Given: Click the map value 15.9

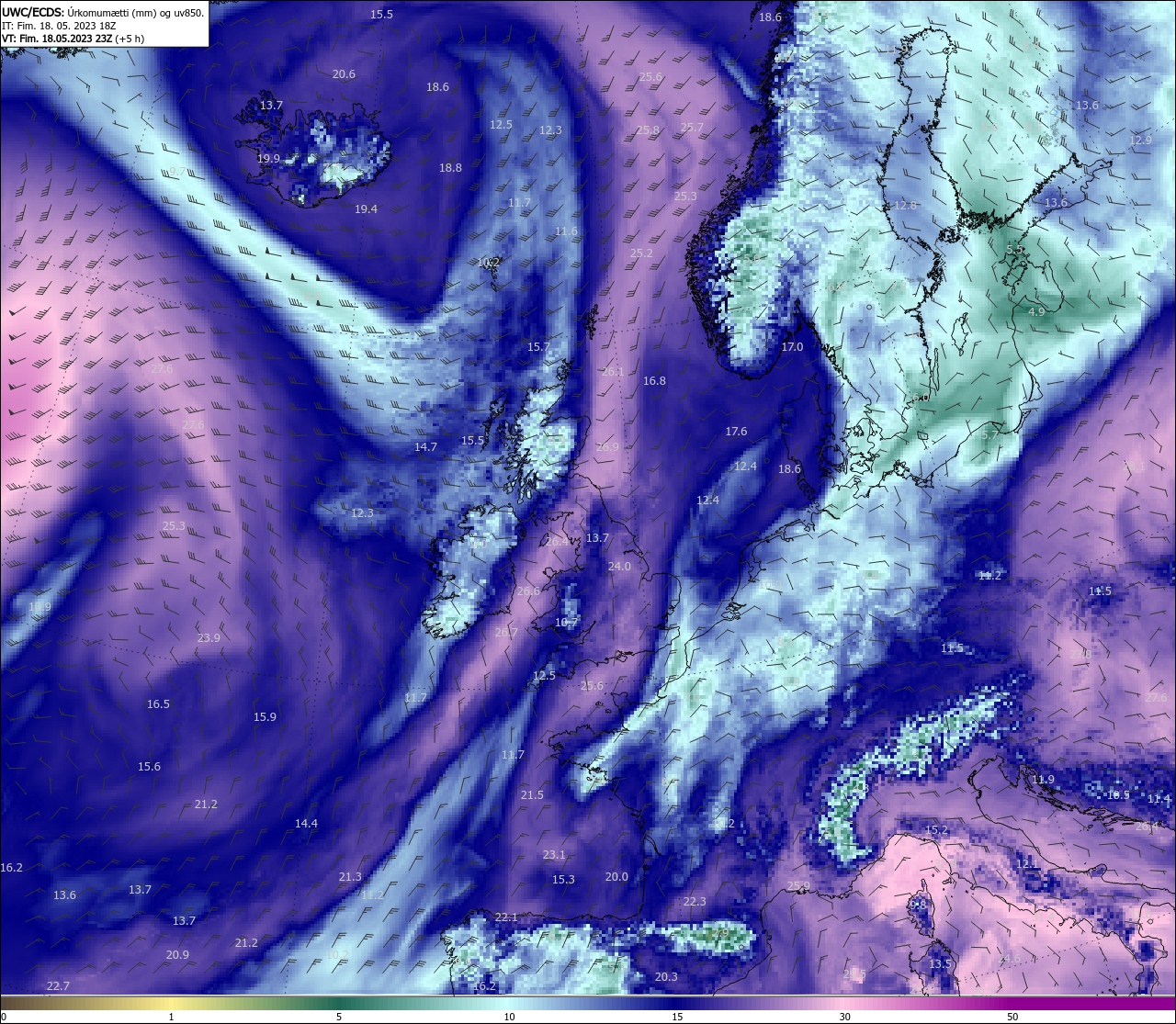Looking at the screenshot, I should click(265, 717).
